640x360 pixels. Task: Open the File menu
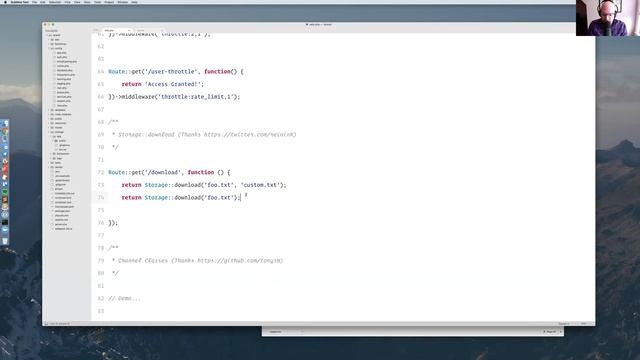35,2
